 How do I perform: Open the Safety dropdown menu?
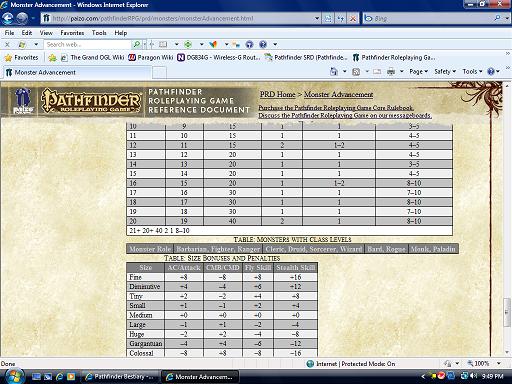click(x=445, y=71)
